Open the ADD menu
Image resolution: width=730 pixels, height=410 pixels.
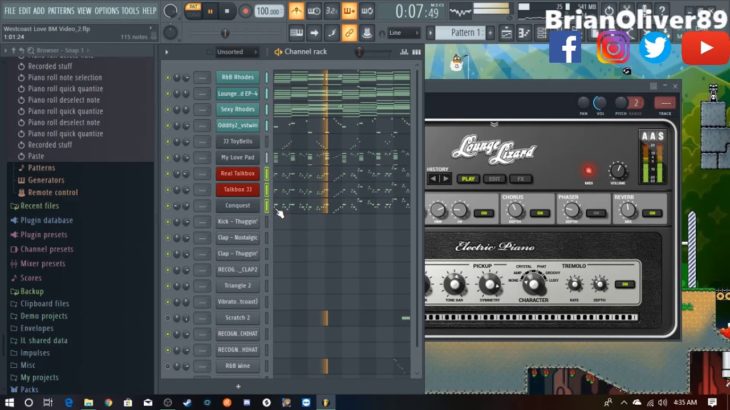[39, 11]
